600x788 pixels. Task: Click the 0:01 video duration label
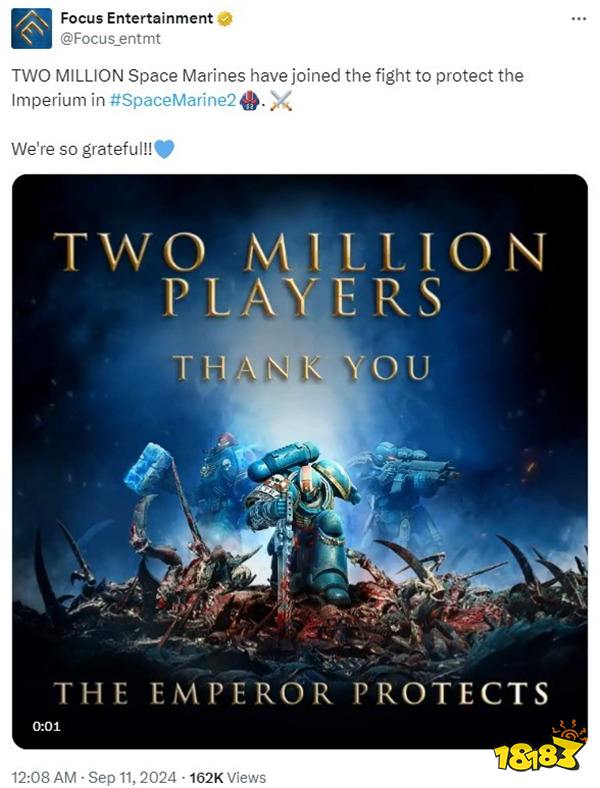click(x=46, y=726)
